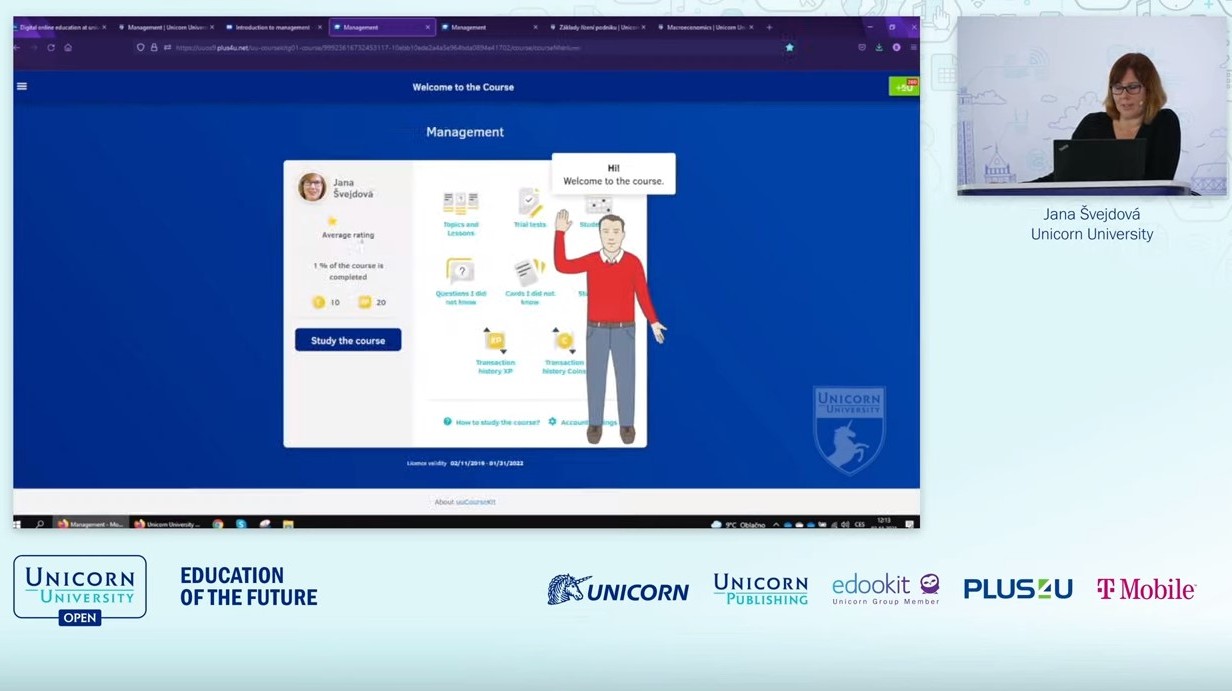Click the Study the course button
Screen dimensions: 1232x691
click(x=348, y=340)
